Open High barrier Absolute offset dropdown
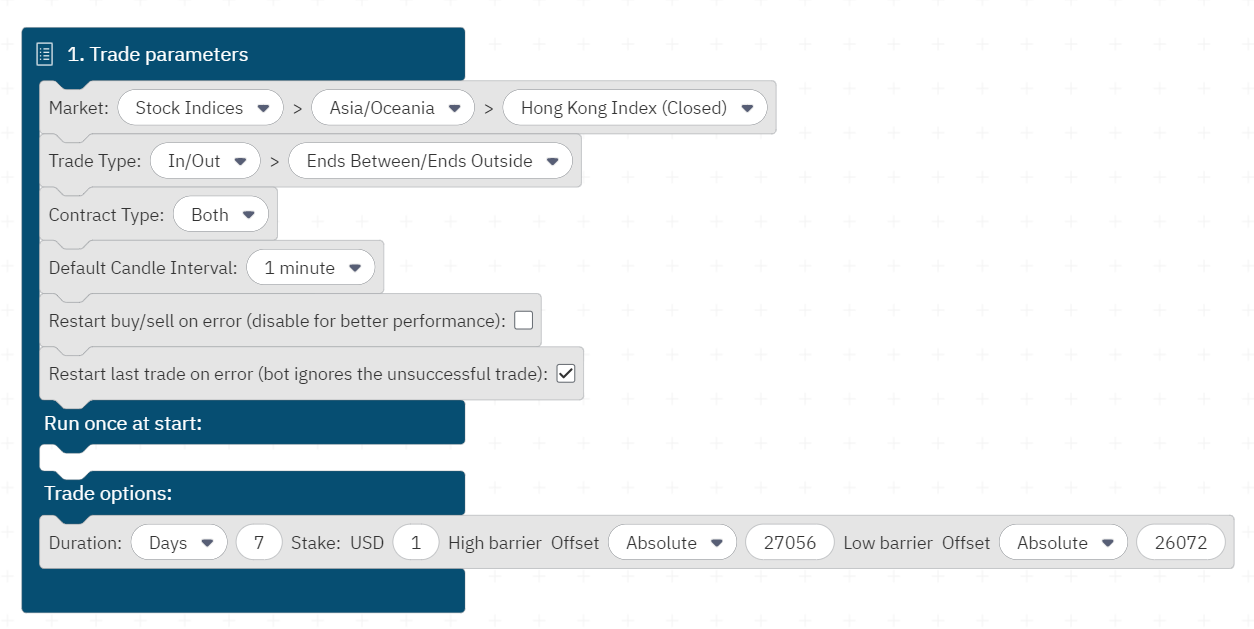Viewport: 1254px width, 629px height. (x=672, y=543)
